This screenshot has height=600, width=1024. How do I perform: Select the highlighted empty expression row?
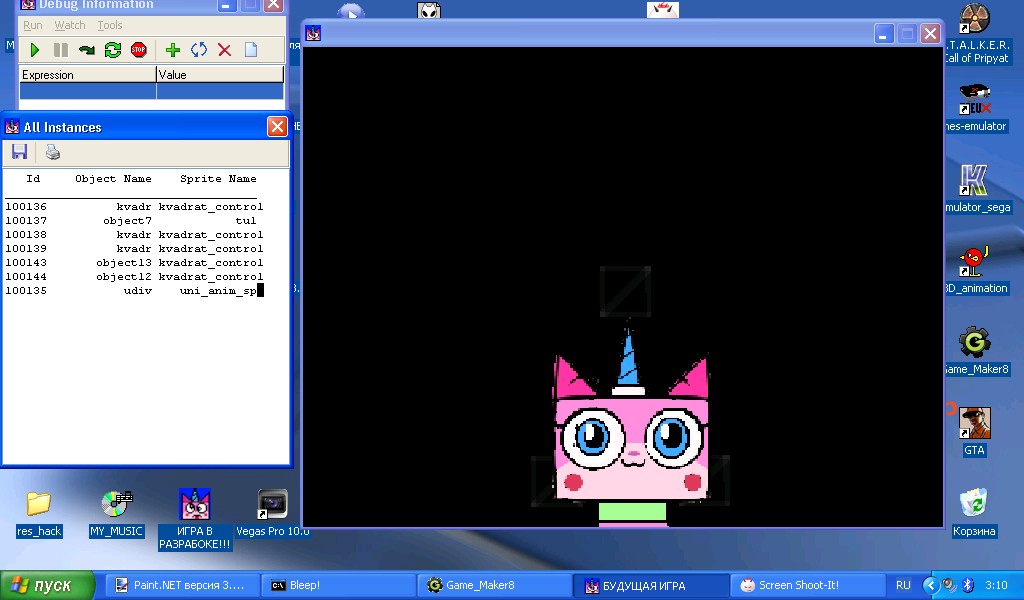(152, 91)
